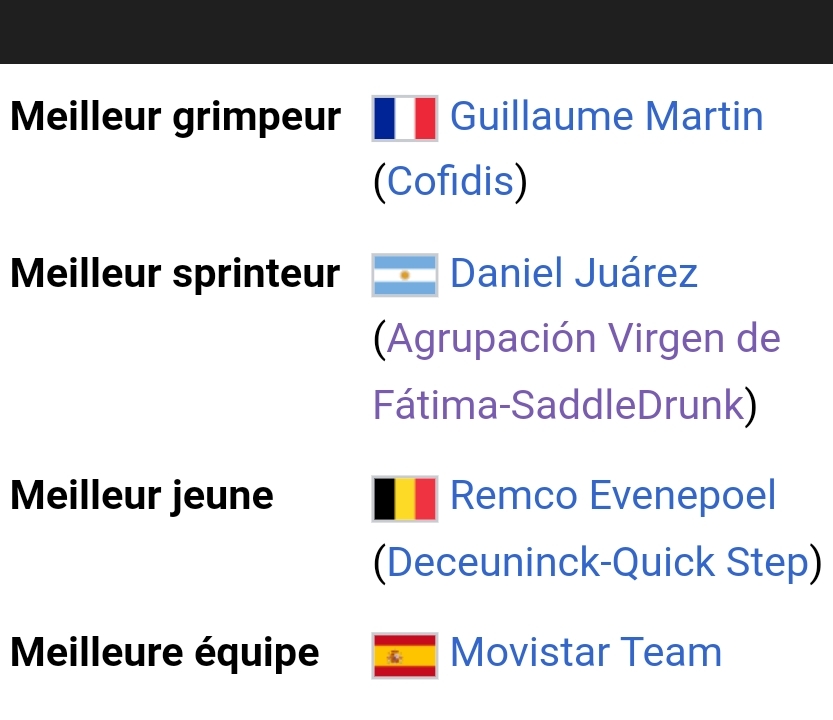Screen dimensions: 833x720
Task: Click the opening parenthesis before Cofidis
Action: coord(379,182)
